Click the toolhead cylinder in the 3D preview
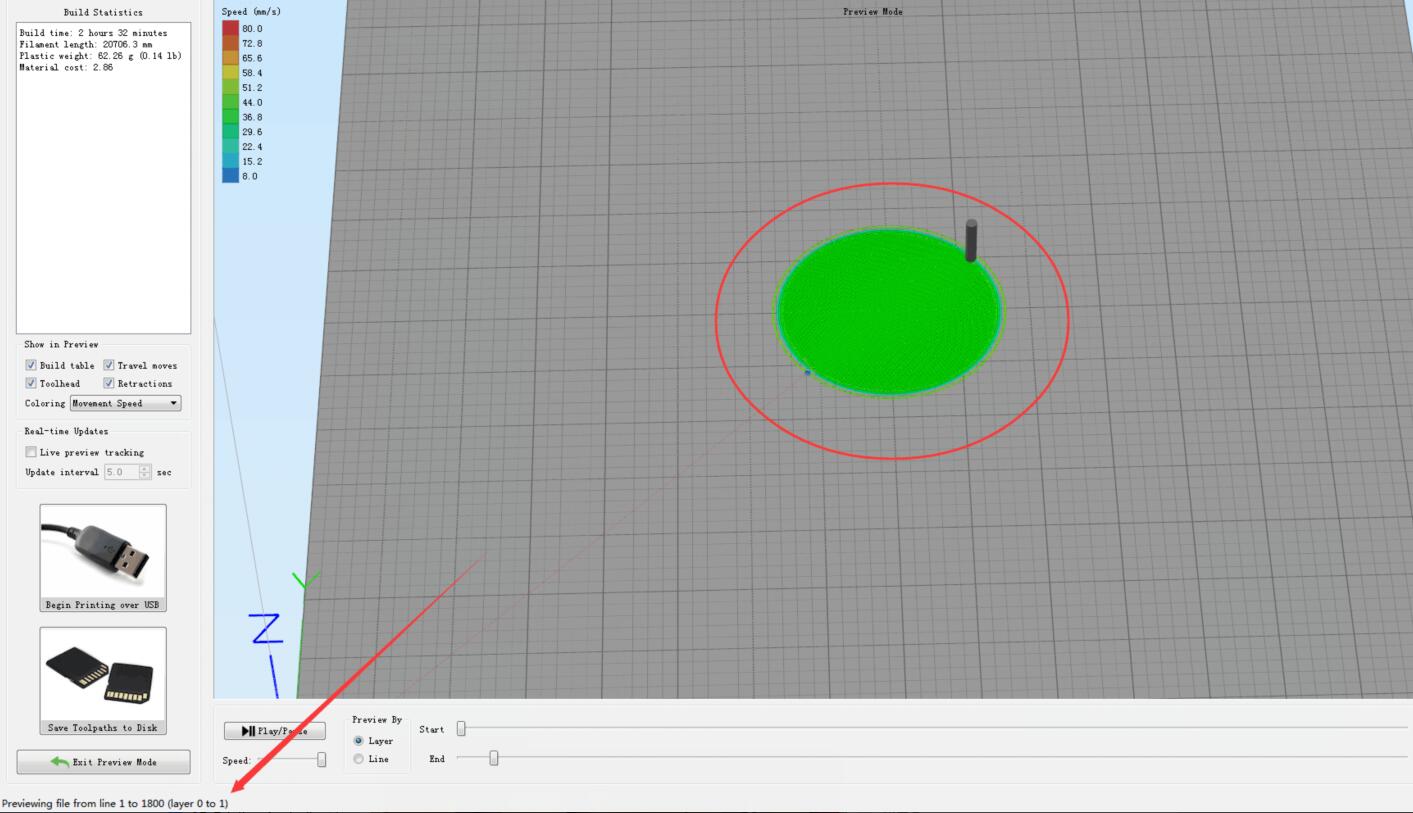Screen dimensions: 1413x813 (970, 240)
